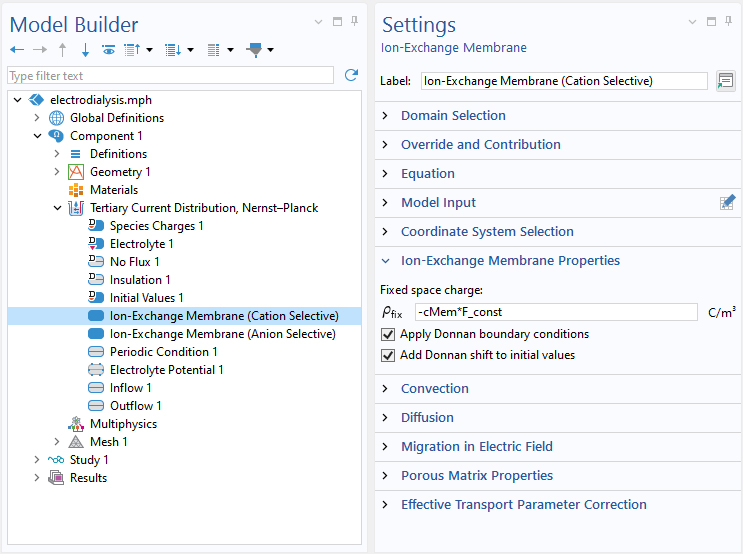Click the eye show icon in toolbar
The width and height of the screenshot is (743, 554).
pyautogui.click(x=108, y=49)
